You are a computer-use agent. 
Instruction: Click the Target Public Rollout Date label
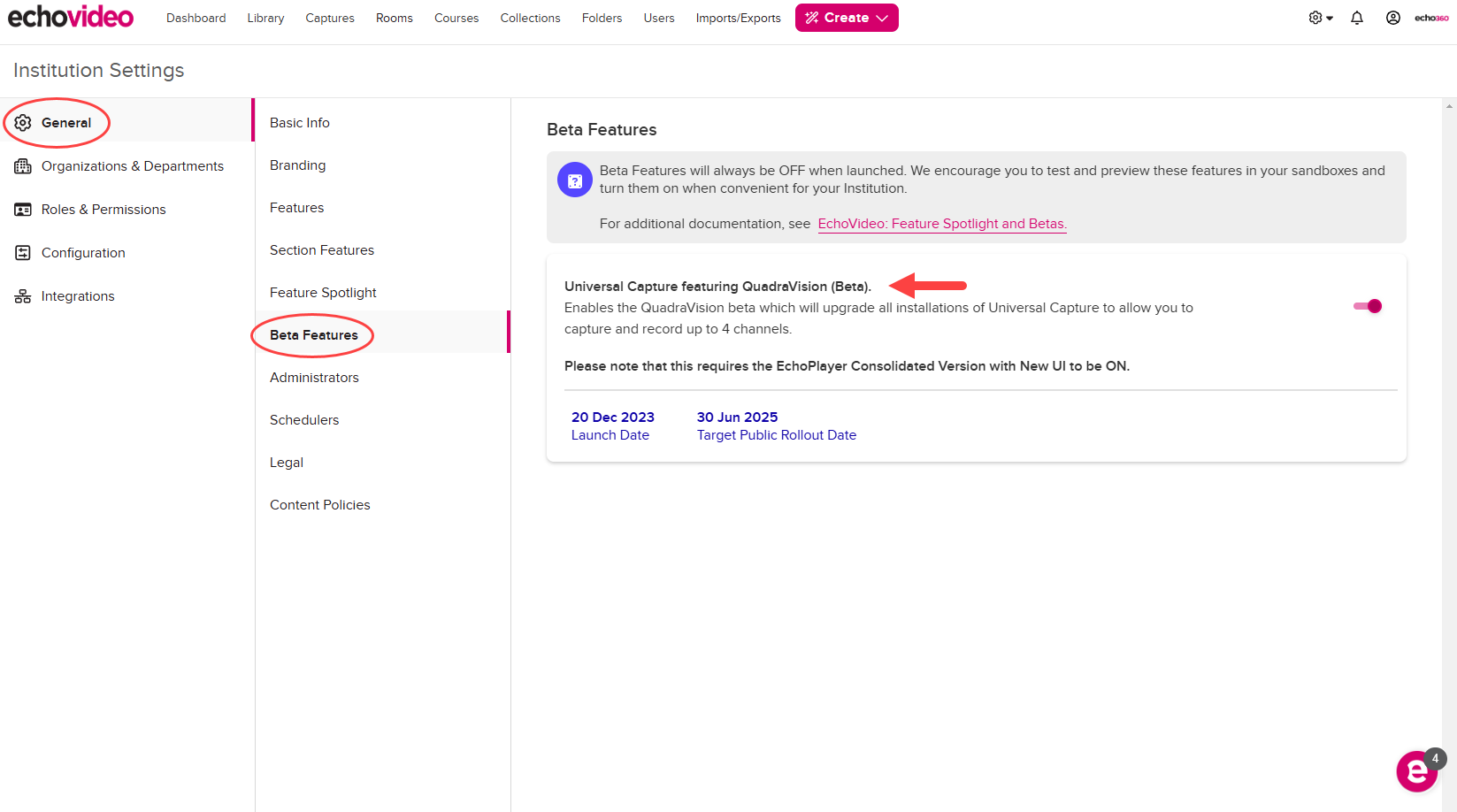coord(777,435)
